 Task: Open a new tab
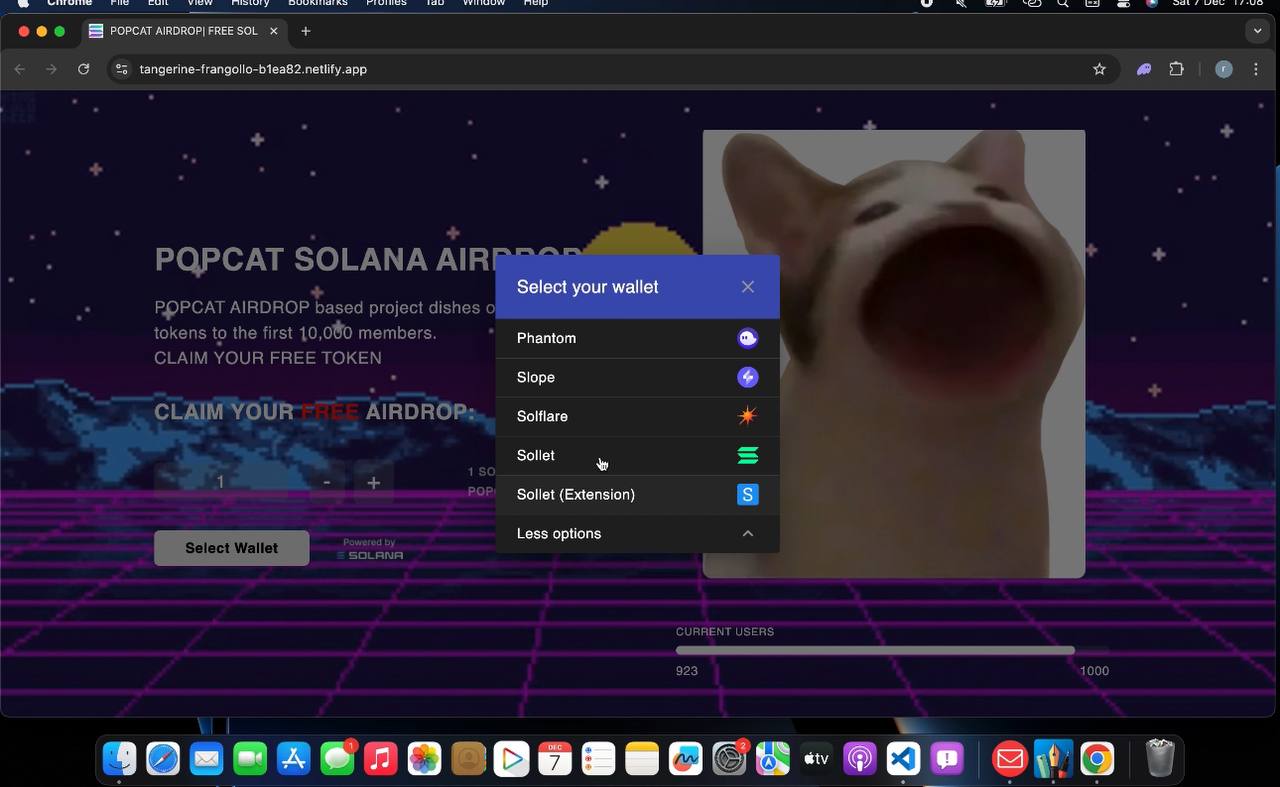click(306, 31)
